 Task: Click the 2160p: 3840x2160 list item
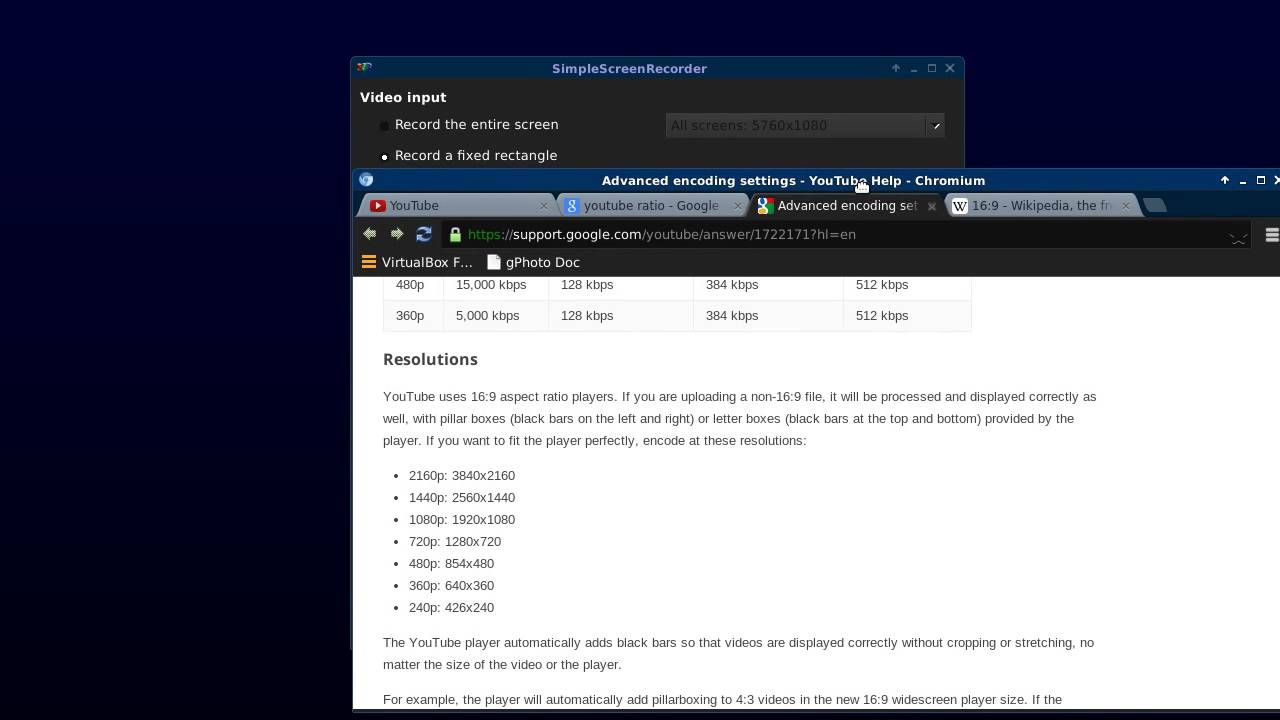pyautogui.click(x=462, y=475)
